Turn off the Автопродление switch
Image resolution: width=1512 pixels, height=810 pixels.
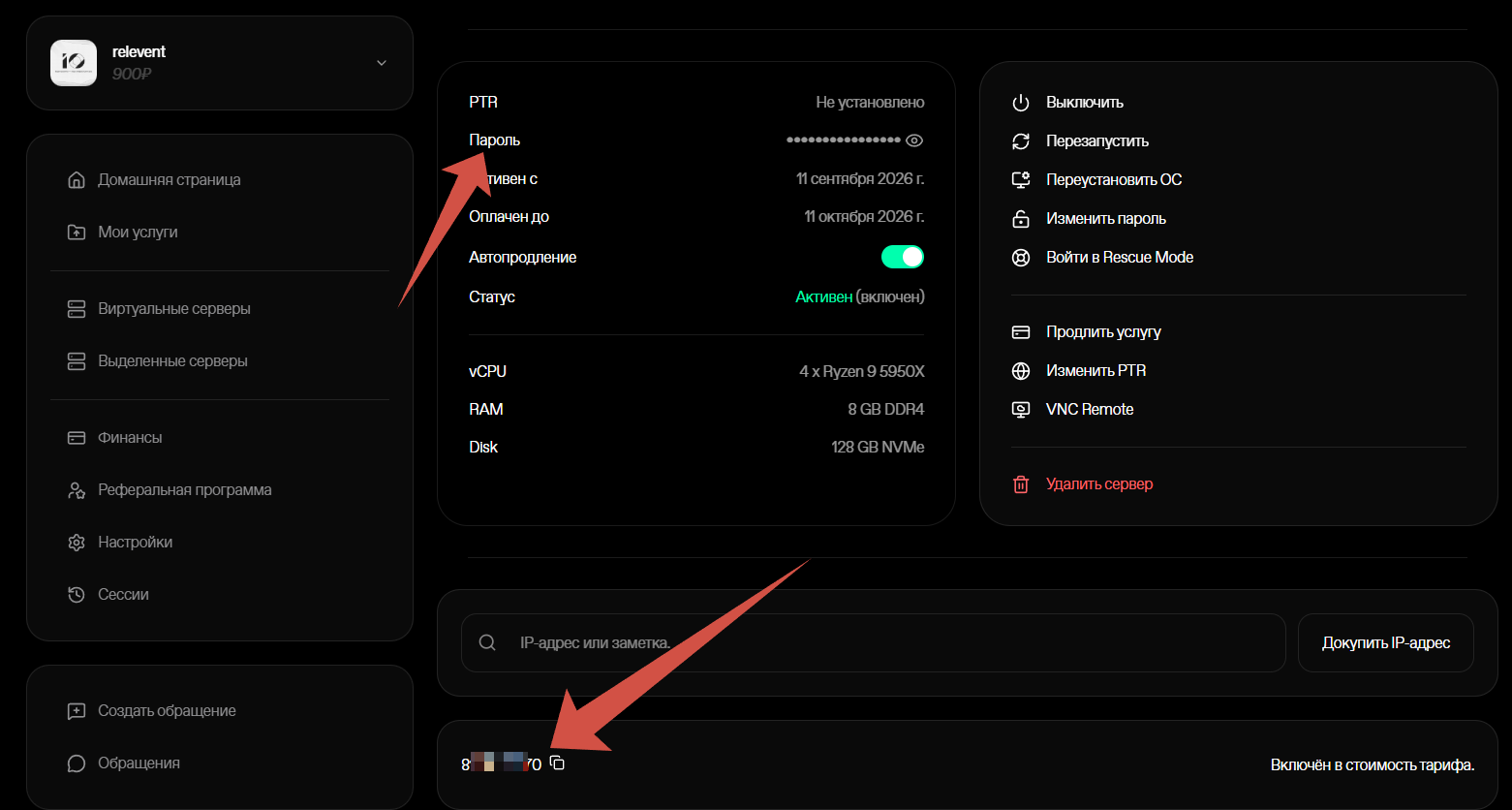[x=903, y=257]
